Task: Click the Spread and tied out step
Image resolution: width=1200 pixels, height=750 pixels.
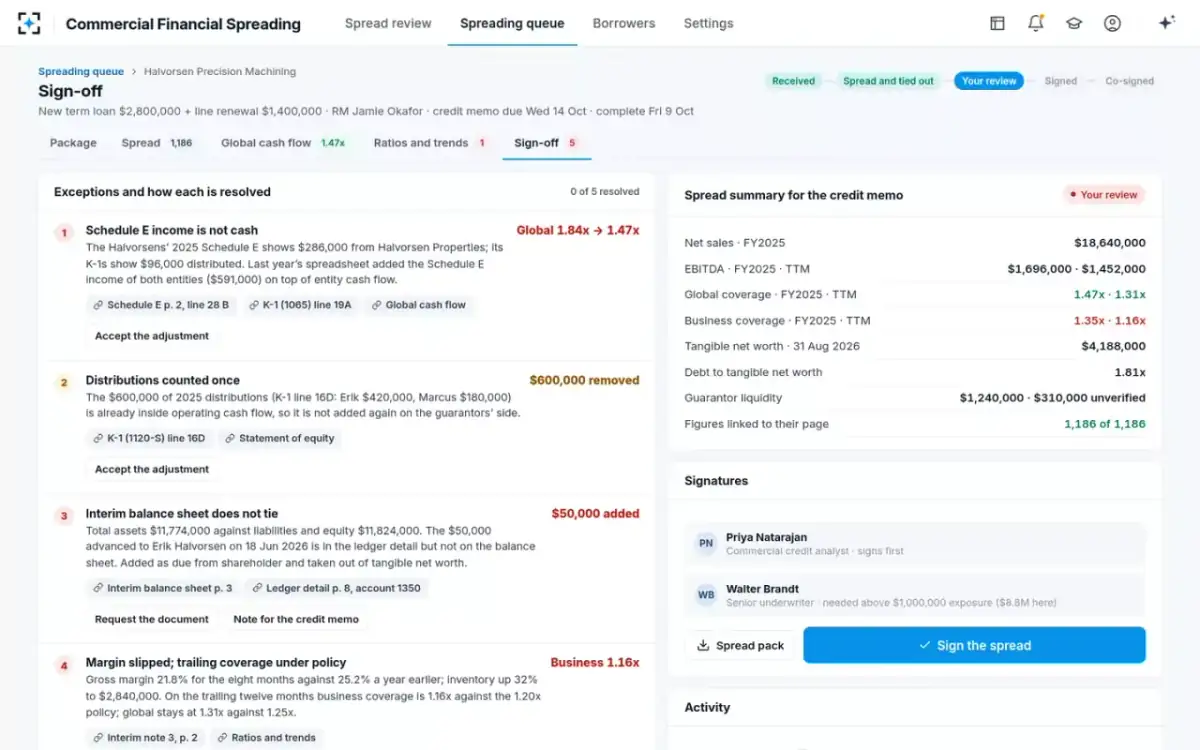Action: [x=888, y=81]
